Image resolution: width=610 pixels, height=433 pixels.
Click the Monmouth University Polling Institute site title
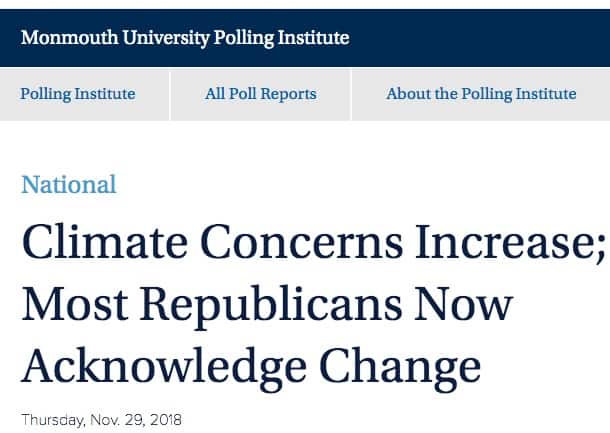[185, 38]
